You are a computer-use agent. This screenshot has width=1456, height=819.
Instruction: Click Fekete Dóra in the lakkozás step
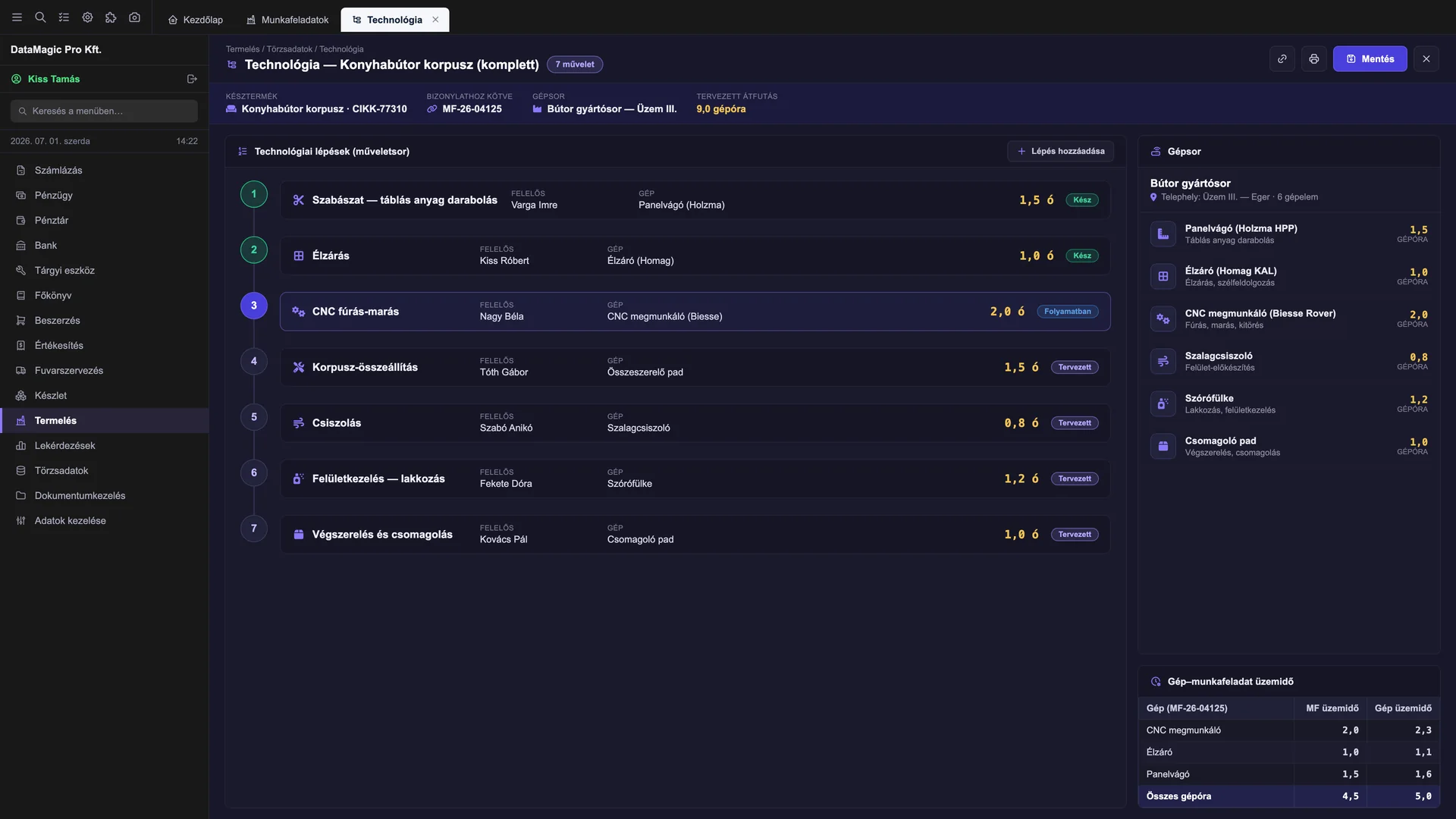click(x=506, y=484)
